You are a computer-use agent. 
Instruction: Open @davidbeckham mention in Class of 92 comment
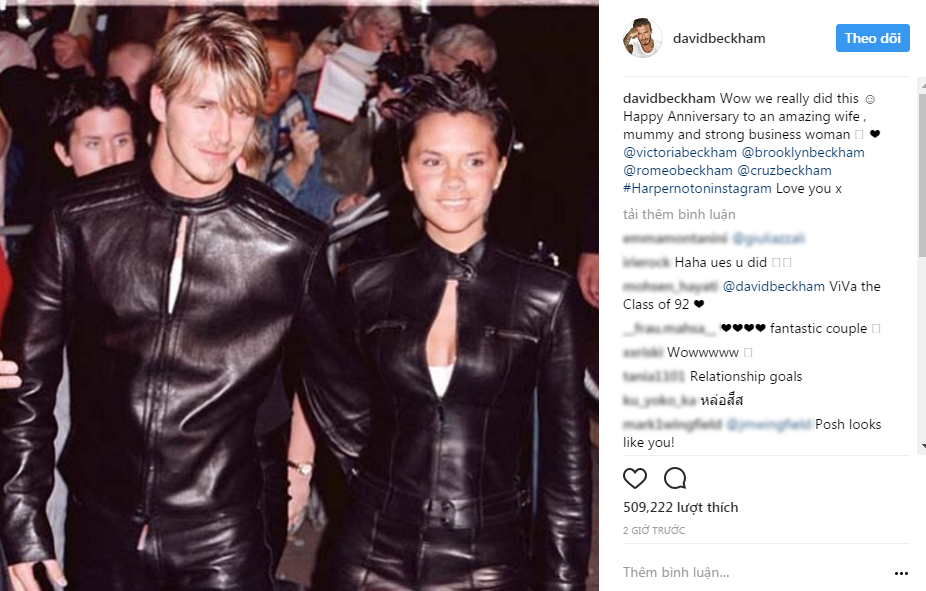[x=773, y=286]
